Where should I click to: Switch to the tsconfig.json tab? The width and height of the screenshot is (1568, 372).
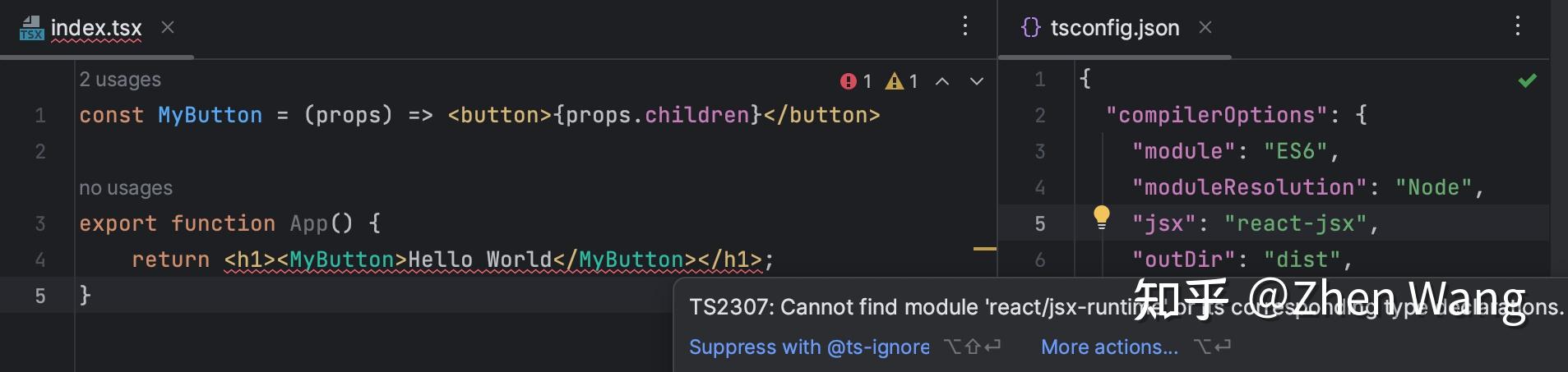(1115, 28)
